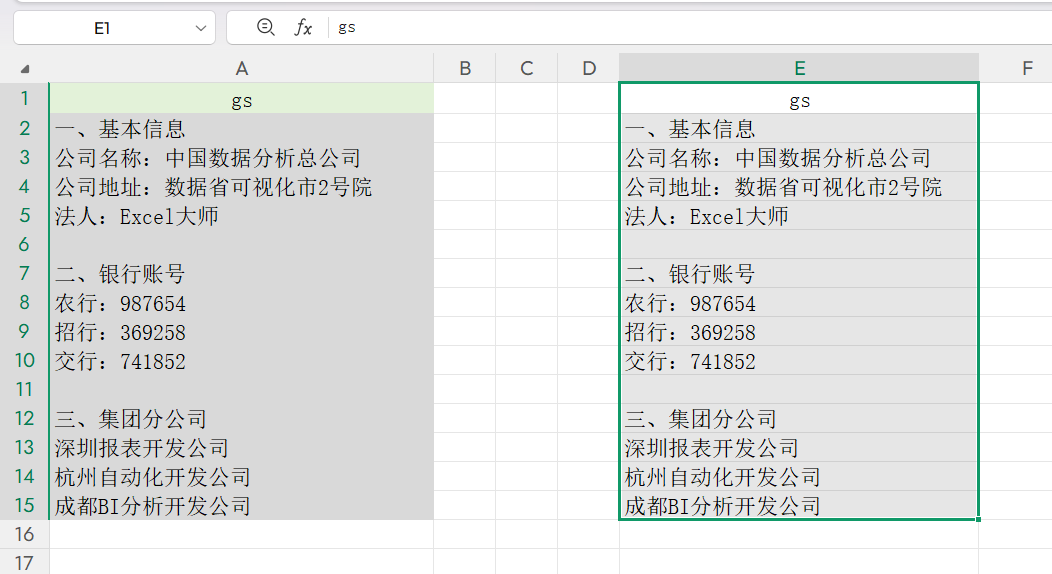
Task: Select row 14 header
Action: click(24, 476)
